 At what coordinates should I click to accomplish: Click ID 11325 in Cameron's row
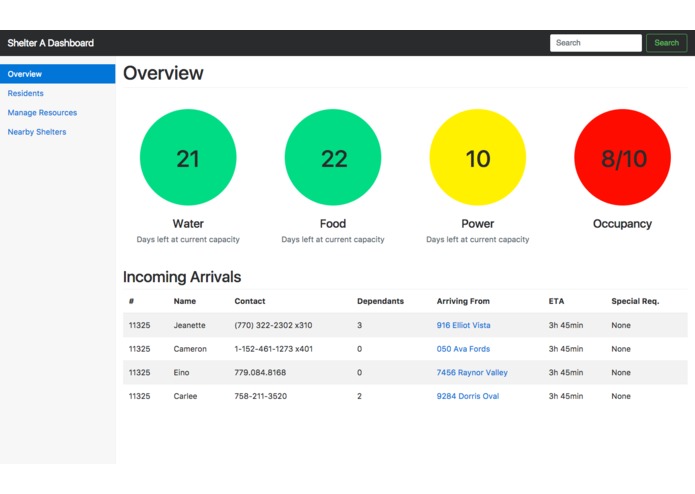click(x=139, y=349)
